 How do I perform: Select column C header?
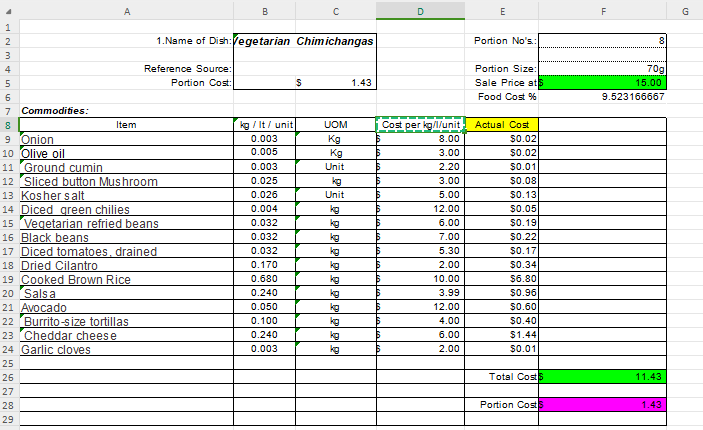336,12
